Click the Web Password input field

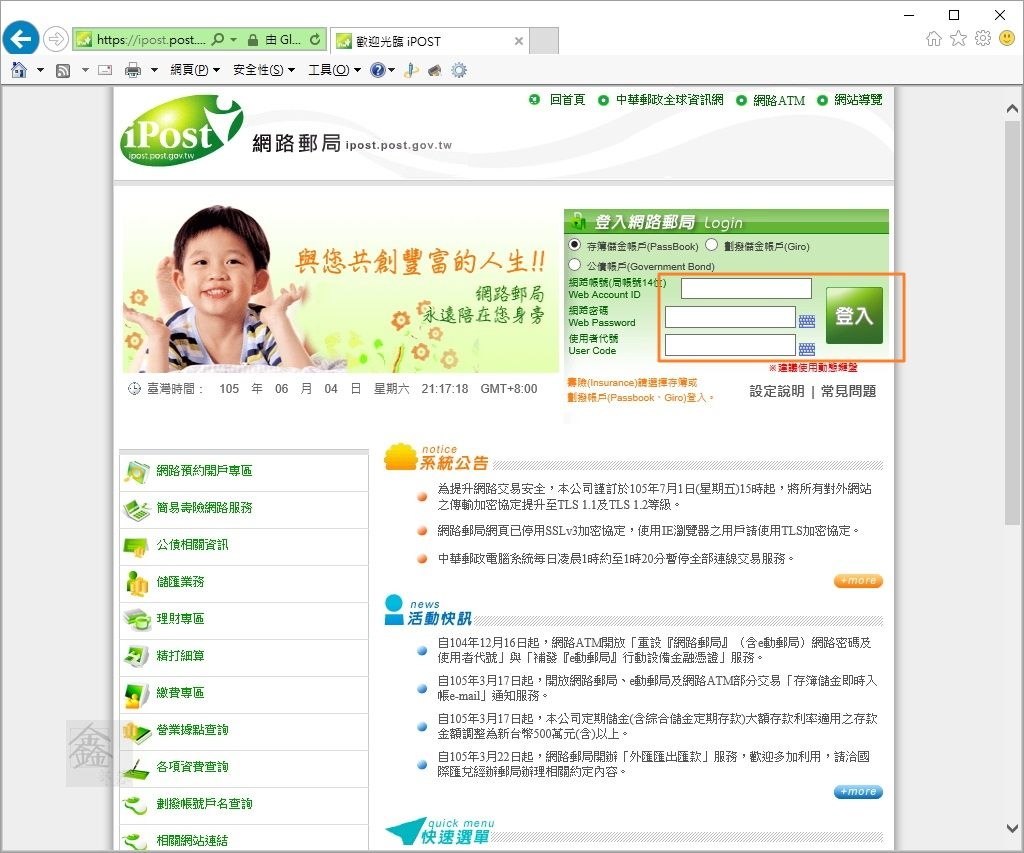pos(730,317)
